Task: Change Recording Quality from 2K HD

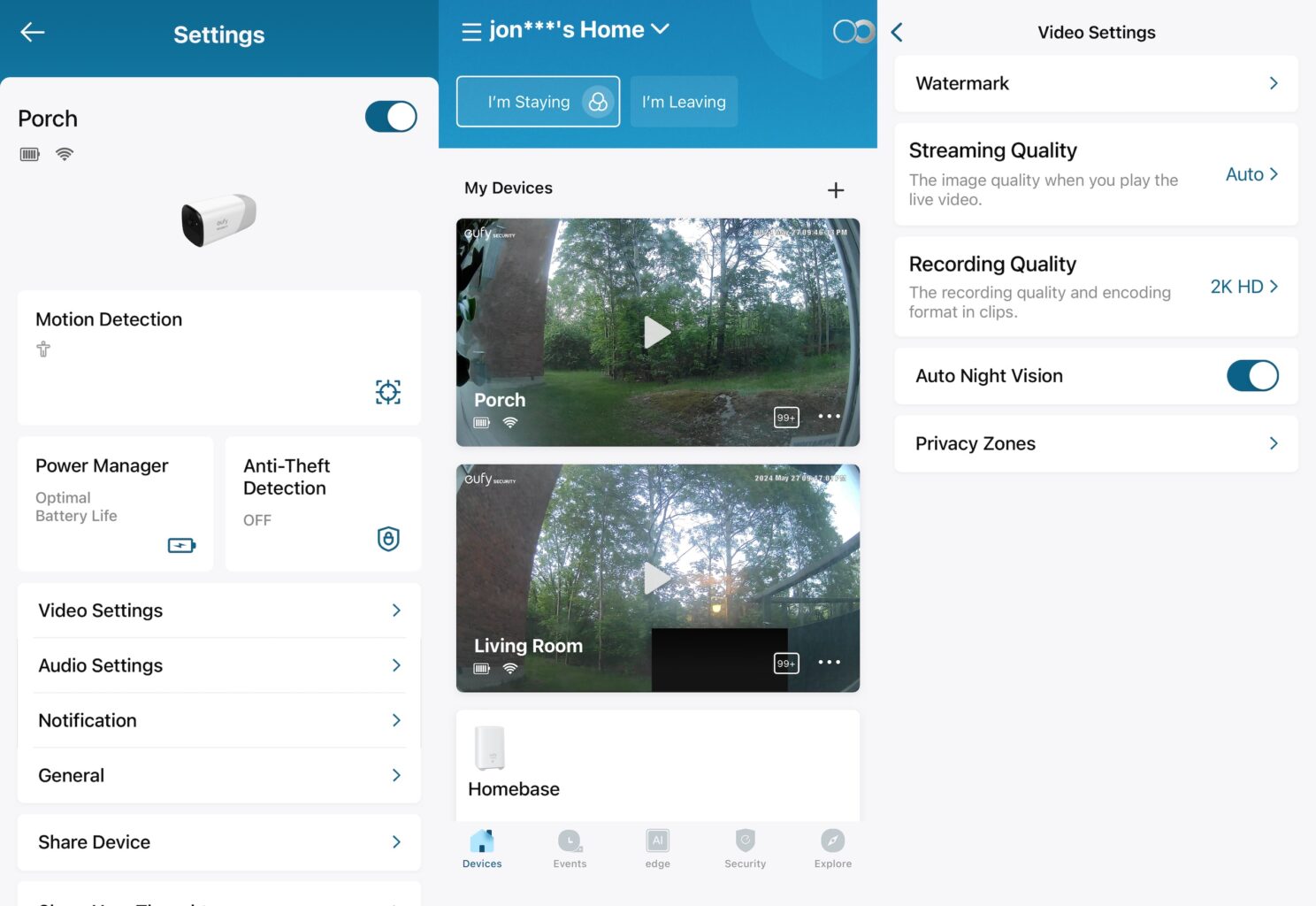Action: pos(1243,287)
